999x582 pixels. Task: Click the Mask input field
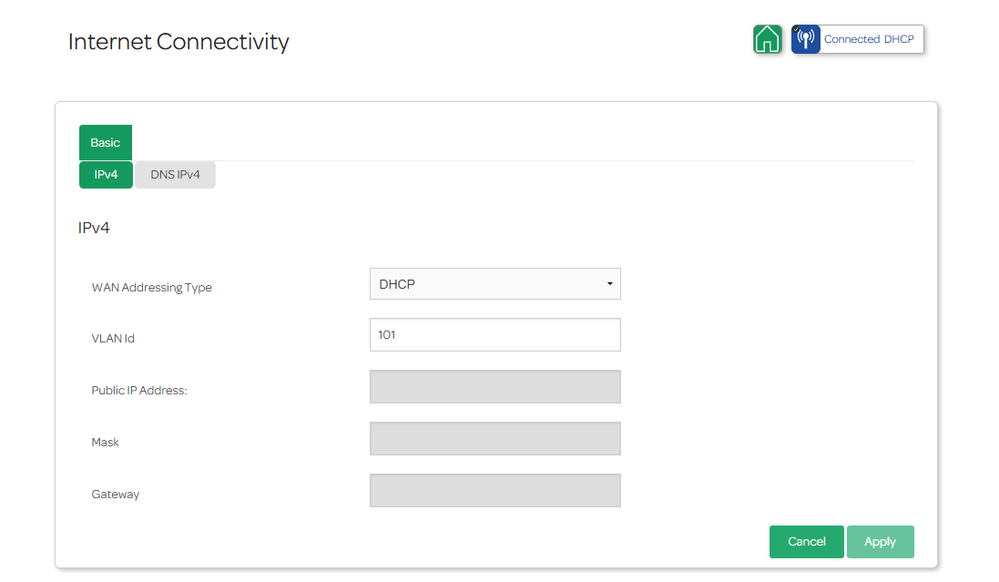pyautogui.click(x=495, y=439)
